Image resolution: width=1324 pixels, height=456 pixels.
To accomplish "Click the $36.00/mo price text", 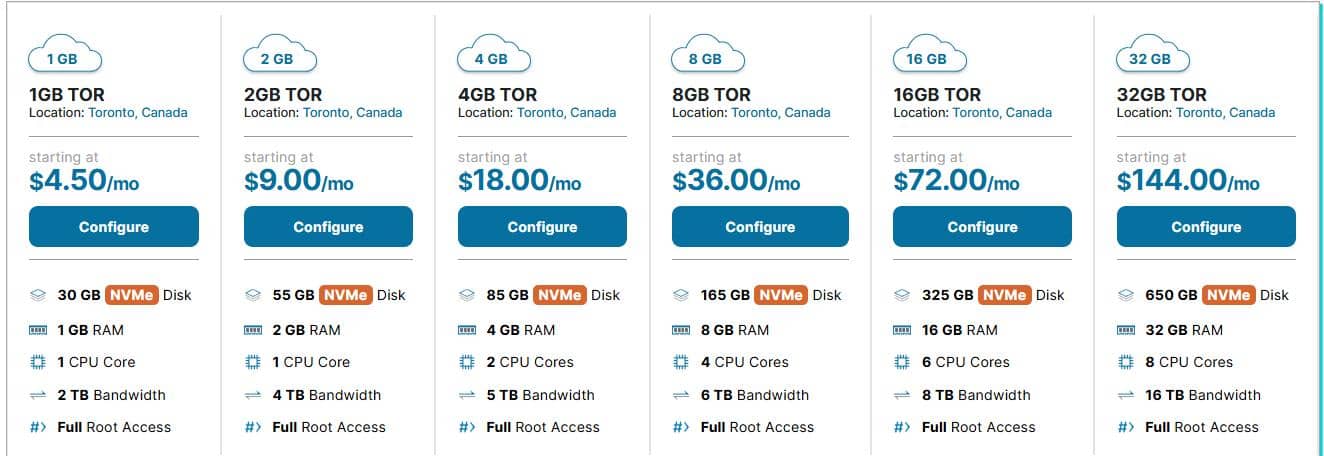I will tap(736, 181).
